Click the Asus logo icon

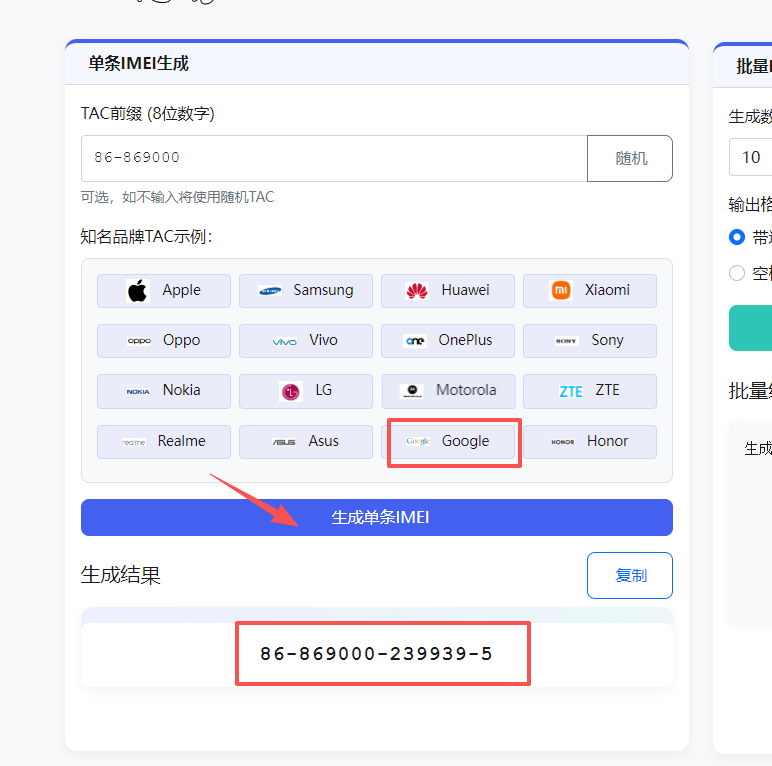point(284,442)
